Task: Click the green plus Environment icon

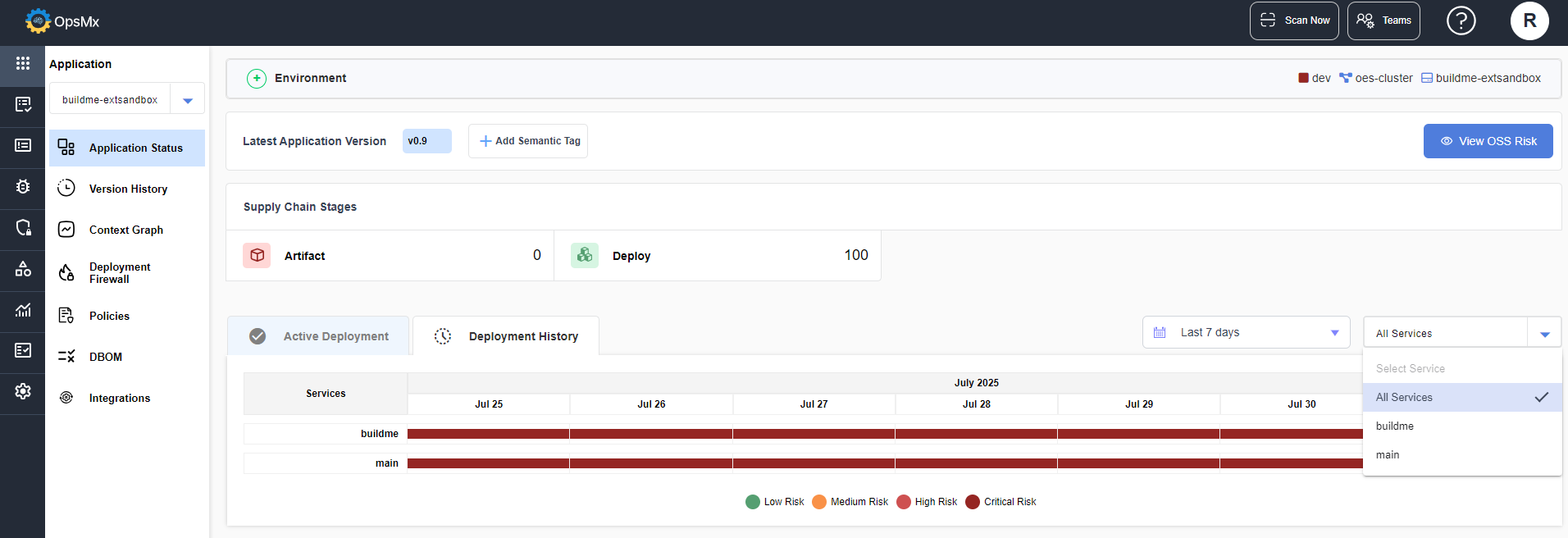Action: tap(257, 78)
